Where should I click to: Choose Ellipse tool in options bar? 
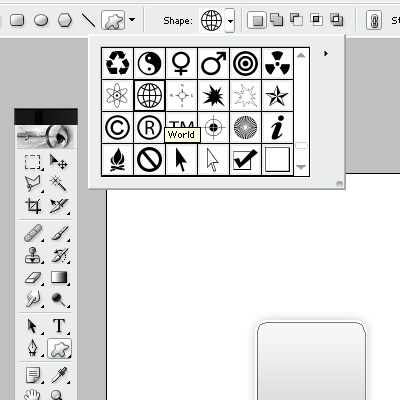coord(41,20)
